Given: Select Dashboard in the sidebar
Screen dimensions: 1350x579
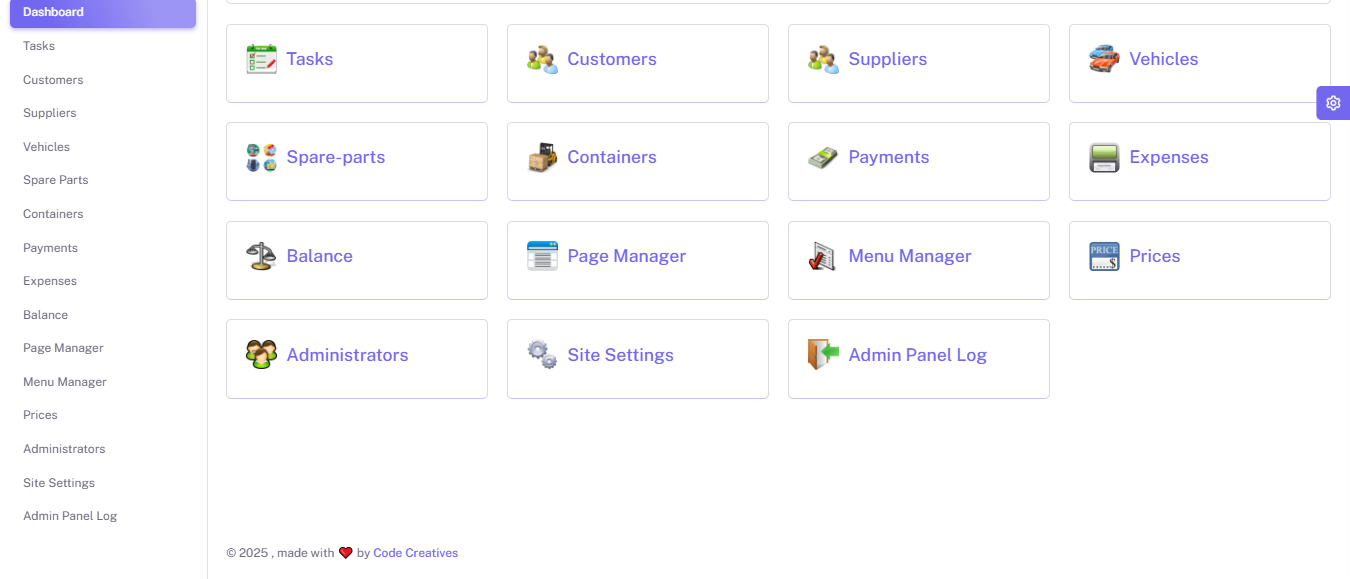Looking at the screenshot, I should 103,12.
